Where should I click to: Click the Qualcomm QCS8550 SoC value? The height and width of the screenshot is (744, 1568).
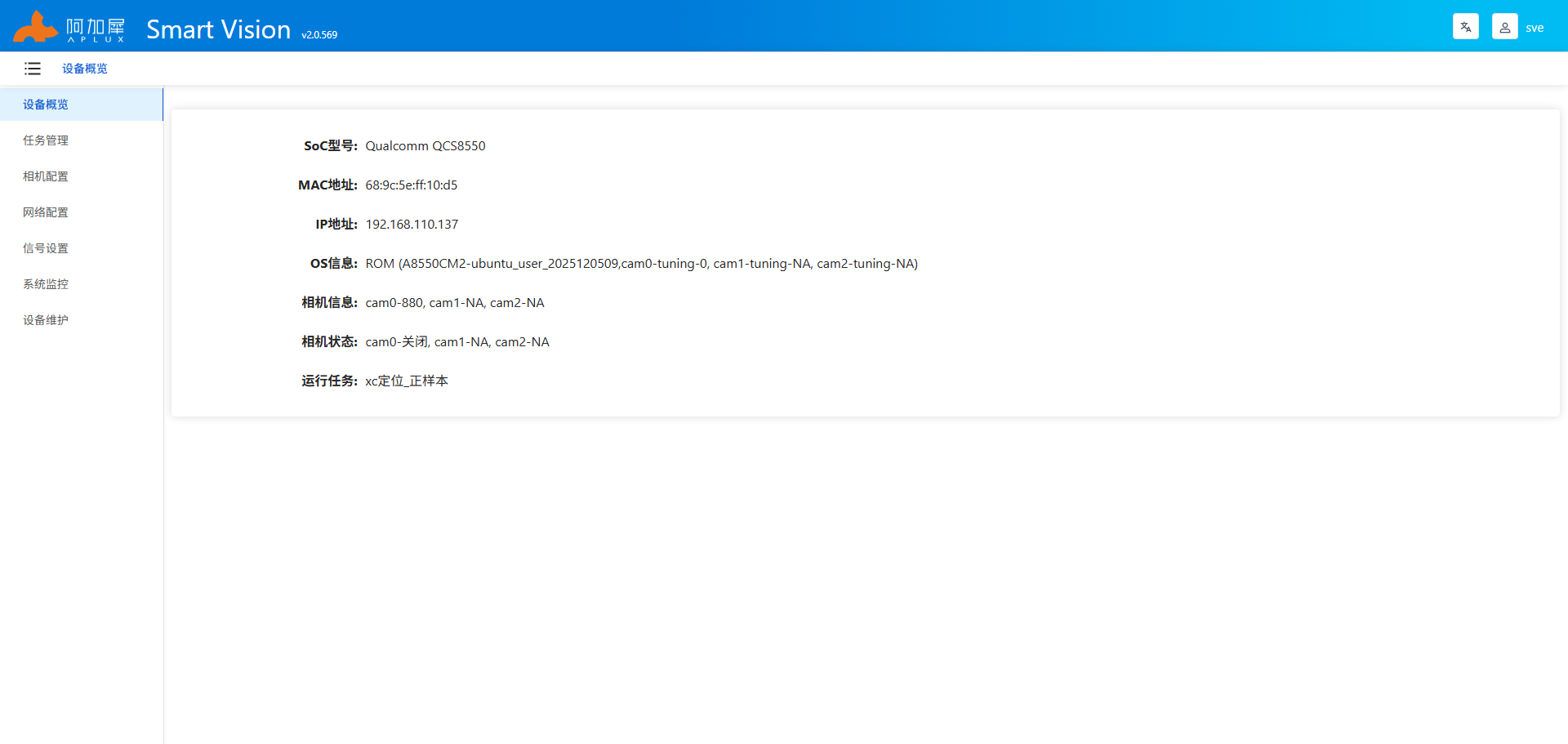[425, 146]
